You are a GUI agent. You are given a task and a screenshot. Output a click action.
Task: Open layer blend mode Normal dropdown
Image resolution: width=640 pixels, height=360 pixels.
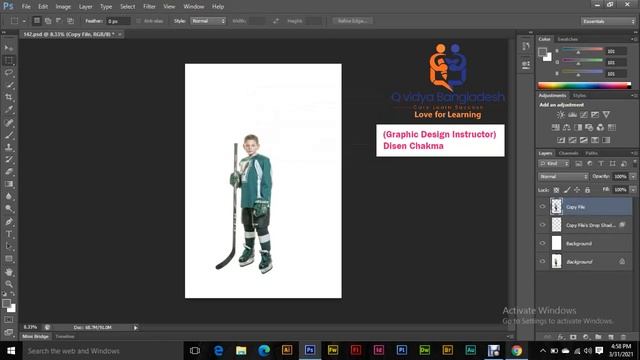(563, 177)
